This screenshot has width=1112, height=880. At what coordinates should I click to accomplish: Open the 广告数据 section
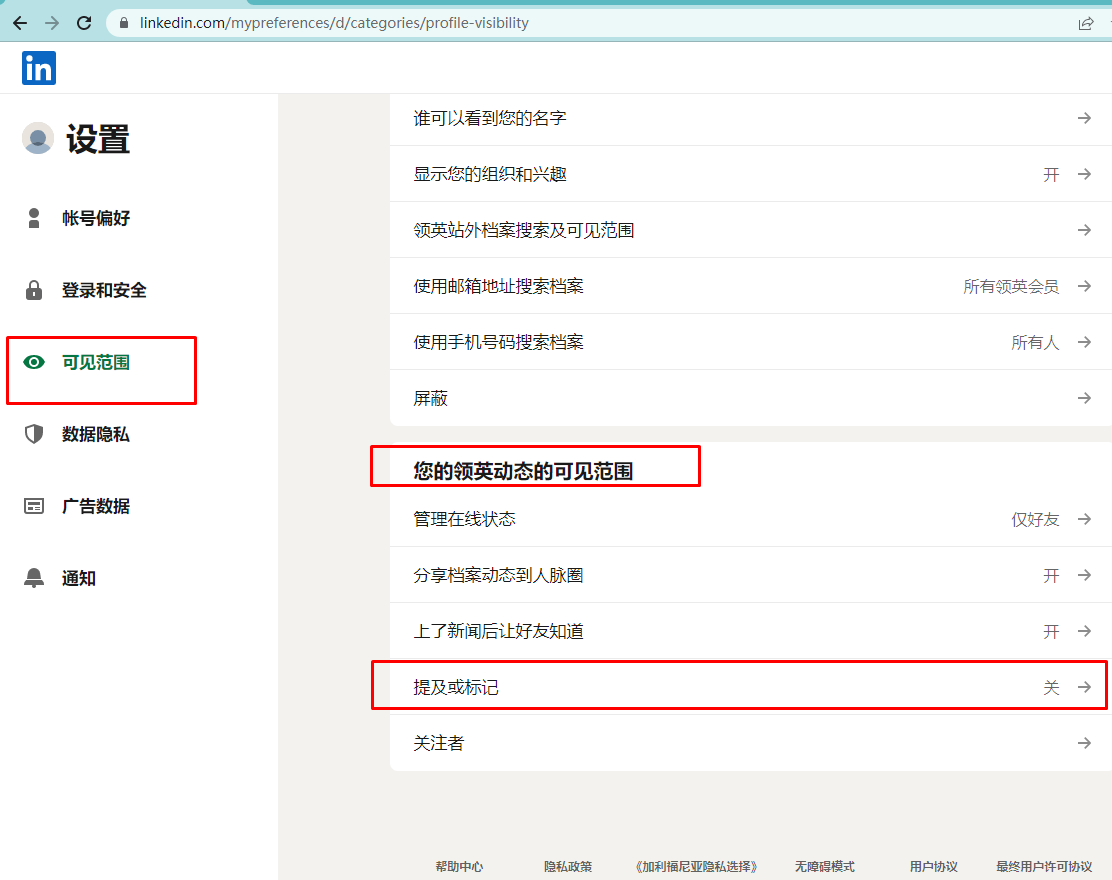tap(97, 506)
